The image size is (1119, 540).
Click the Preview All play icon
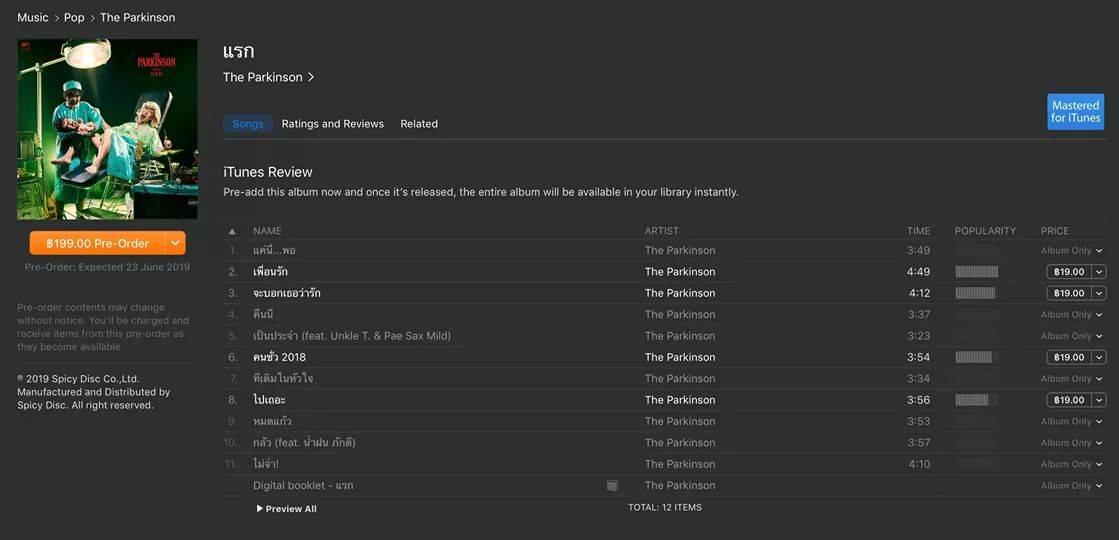click(x=260, y=509)
